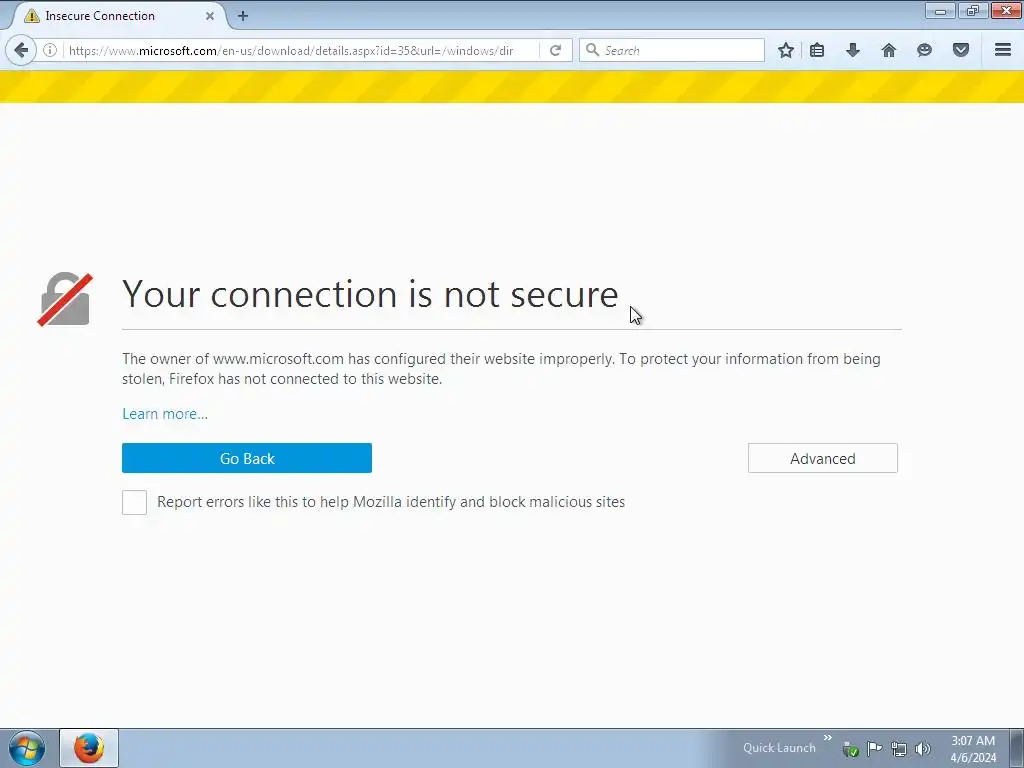Click the broken padlock warning icon
Image resolution: width=1024 pixels, height=768 pixels.
(65, 300)
